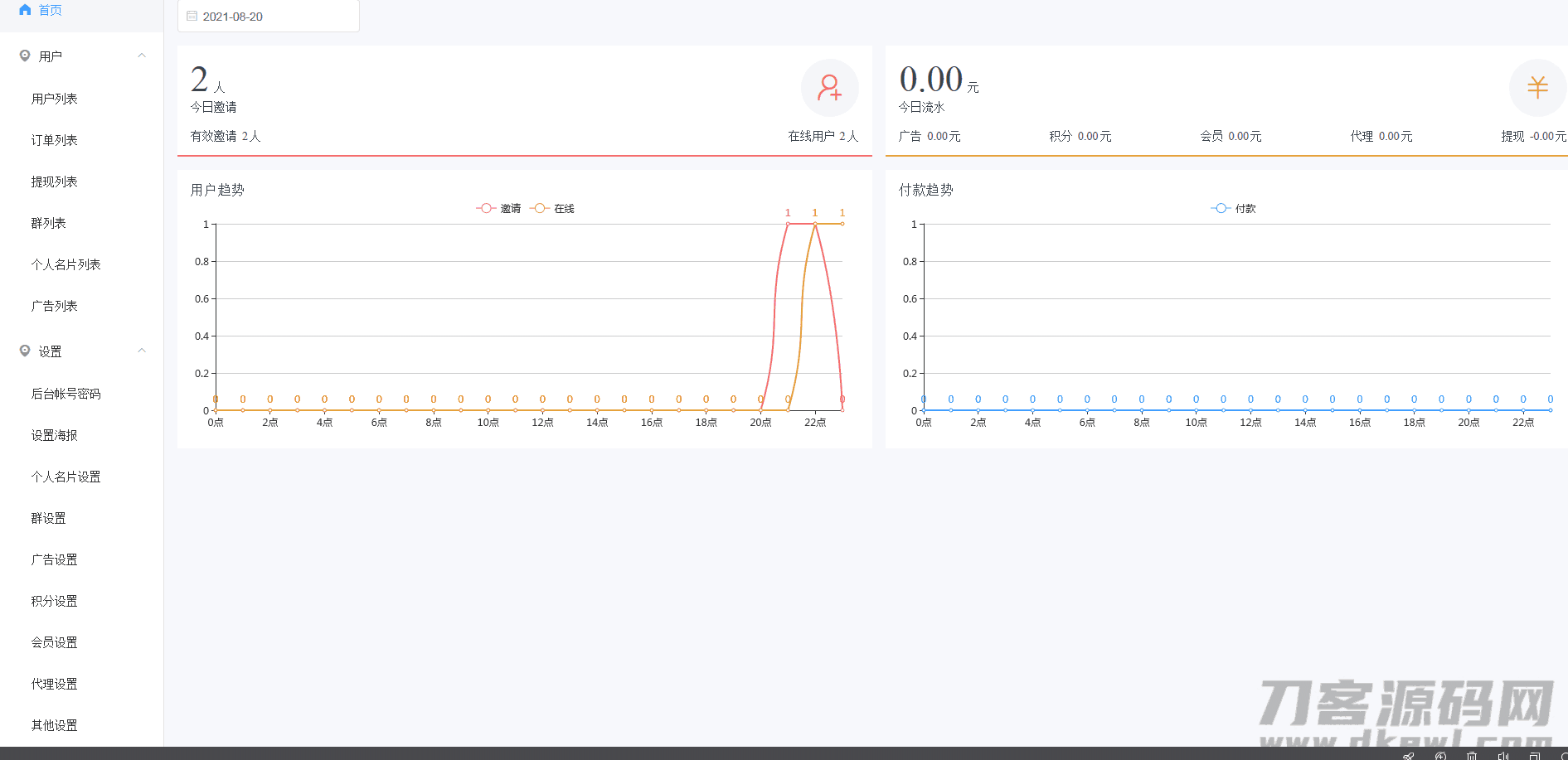The image size is (1568, 760).
Task: Open the 后台帐号密码 page
Action: tap(66, 394)
